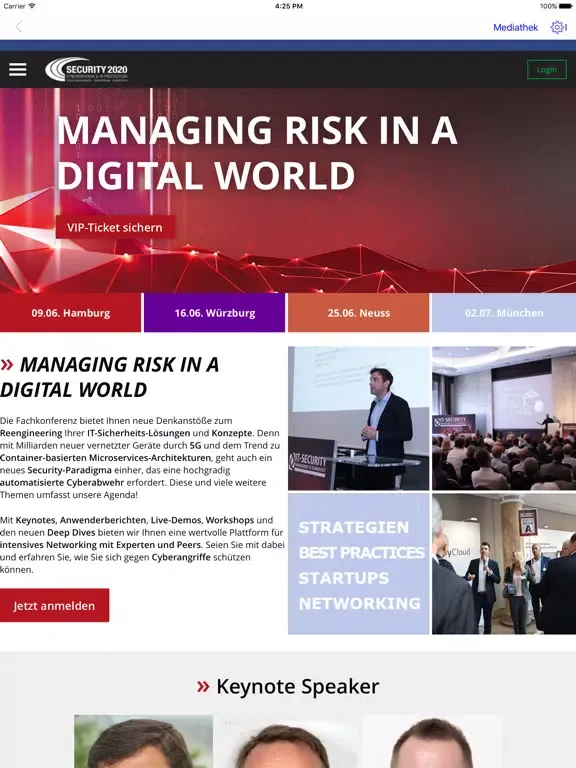
Task: Open the third keynote speaker portrait
Action: point(432,741)
